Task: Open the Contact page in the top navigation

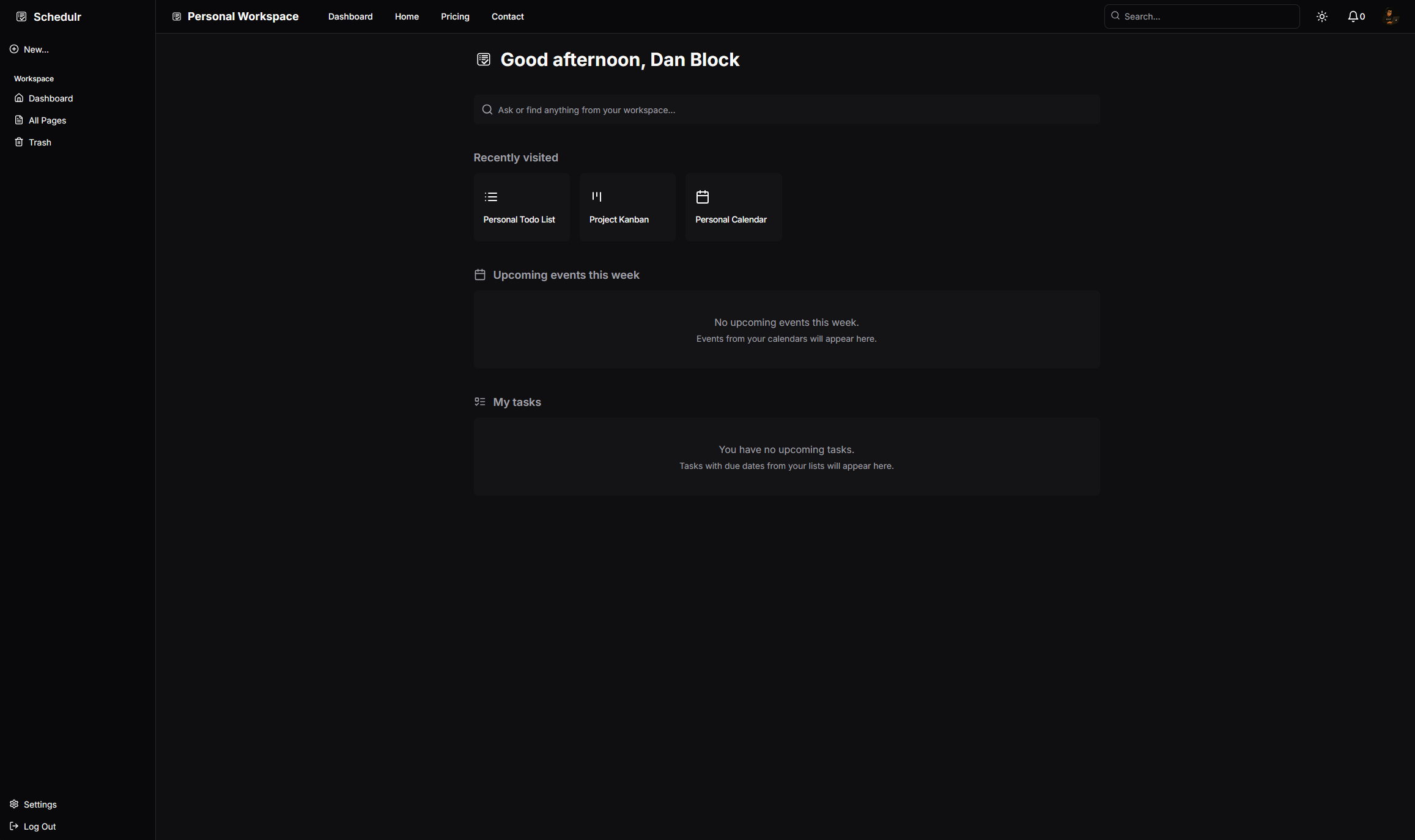Action: (508, 17)
